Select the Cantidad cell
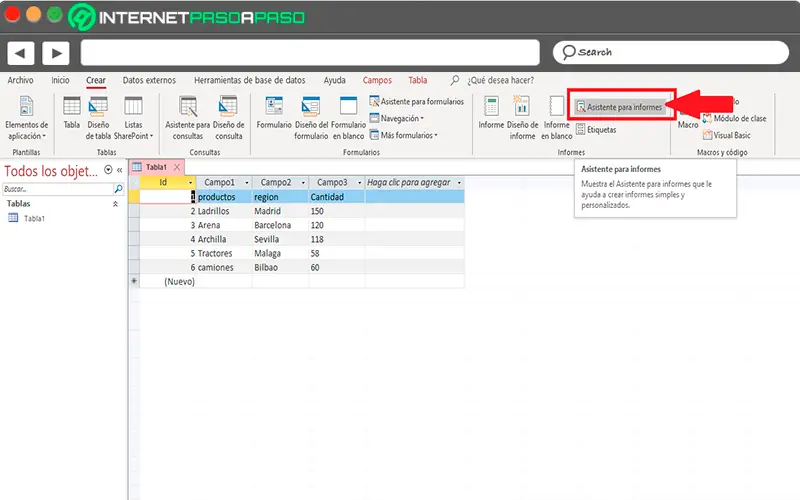Viewport: 800px width, 500px height. (x=336, y=196)
